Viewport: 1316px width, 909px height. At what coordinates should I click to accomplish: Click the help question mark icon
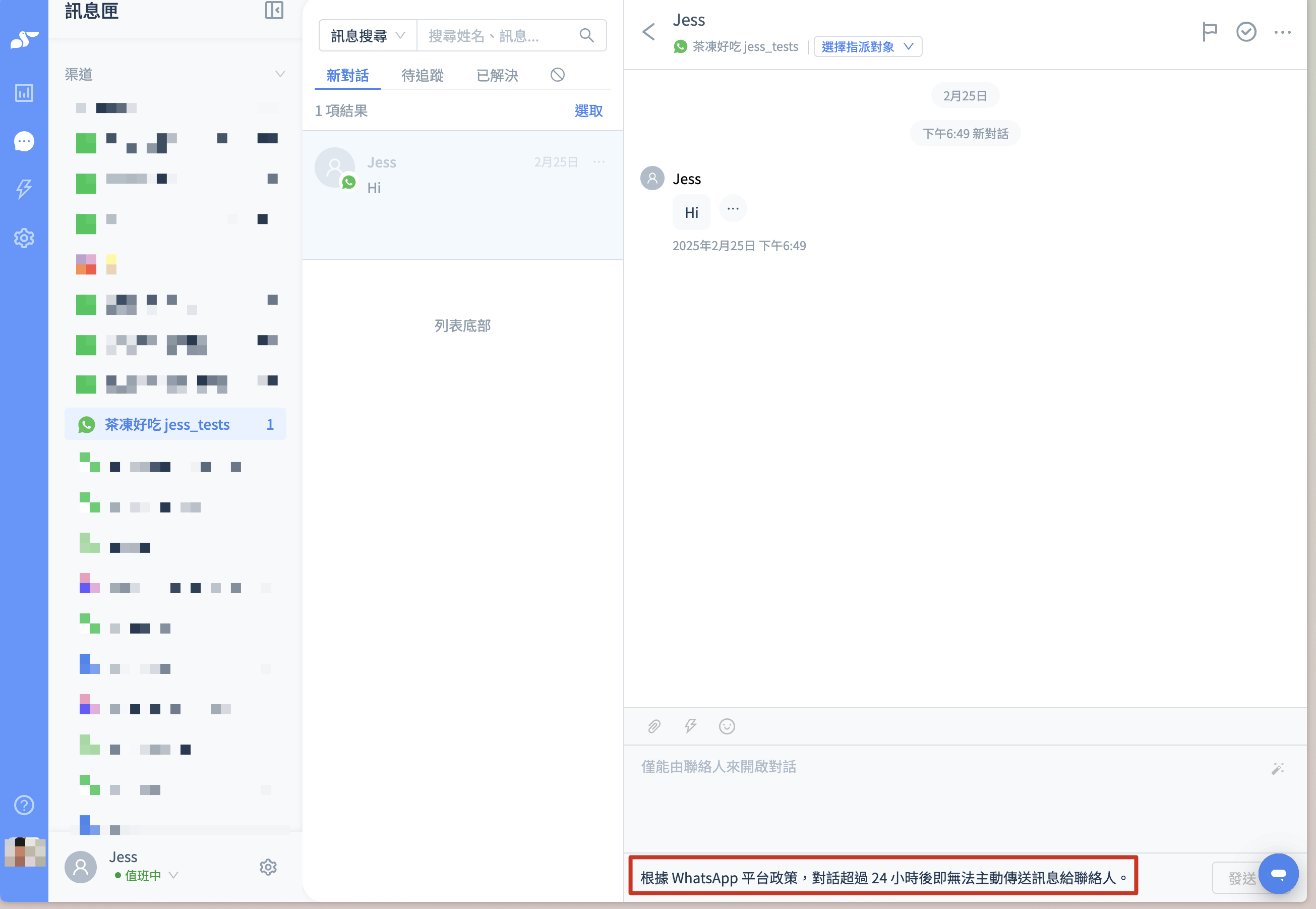[x=24, y=805]
